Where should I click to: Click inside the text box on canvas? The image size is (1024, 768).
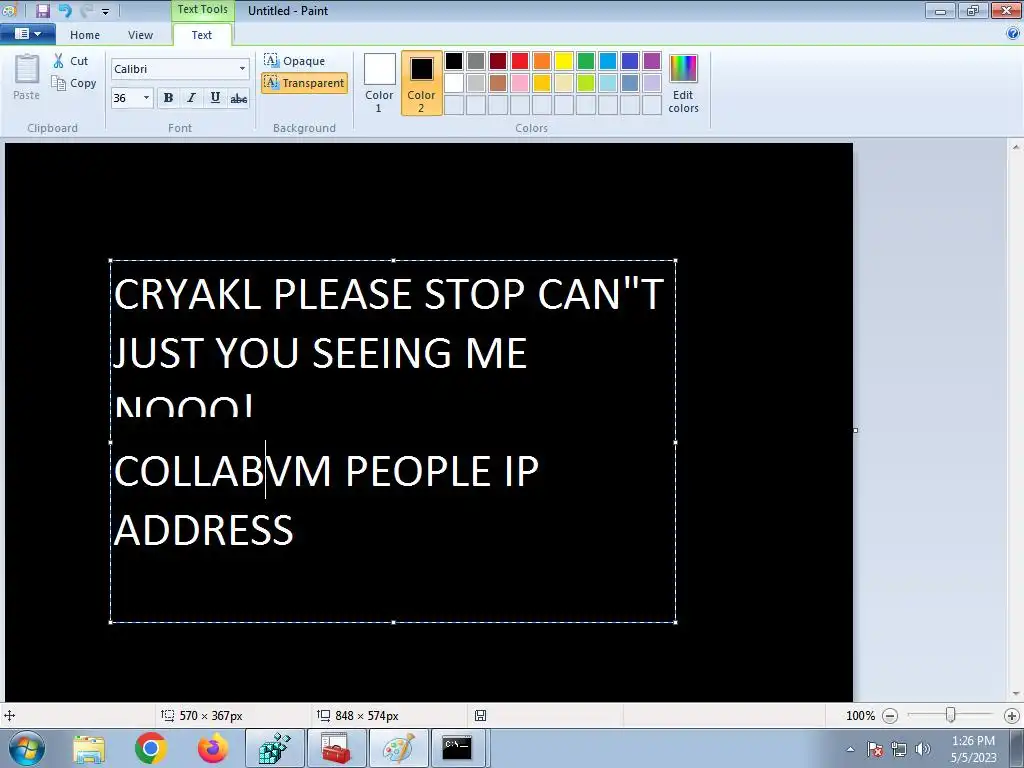[393, 441]
